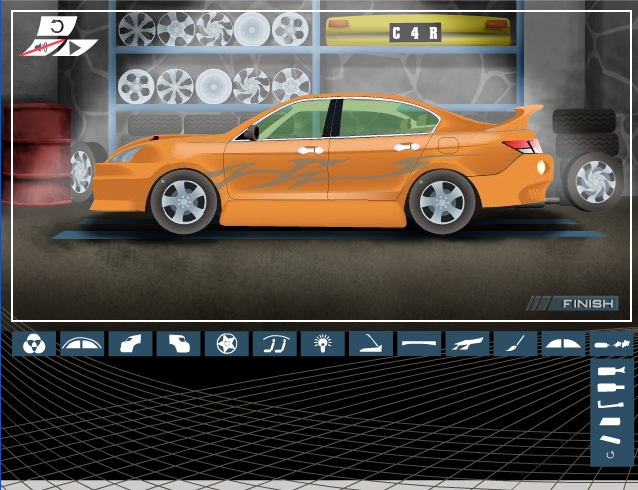Choose the front bumper part icon
Image resolution: width=638 pixels, height=490 pixels.
tap(130, 344)
